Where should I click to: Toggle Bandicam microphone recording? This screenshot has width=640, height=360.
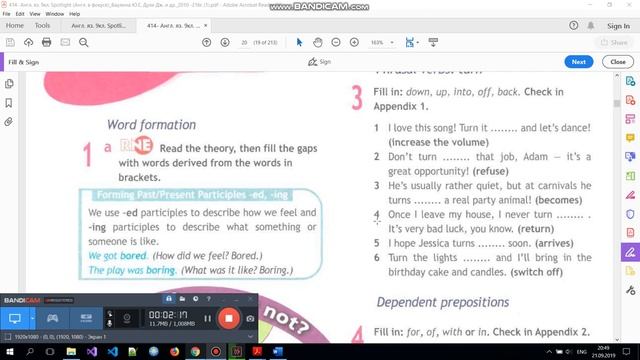point(109,323)
